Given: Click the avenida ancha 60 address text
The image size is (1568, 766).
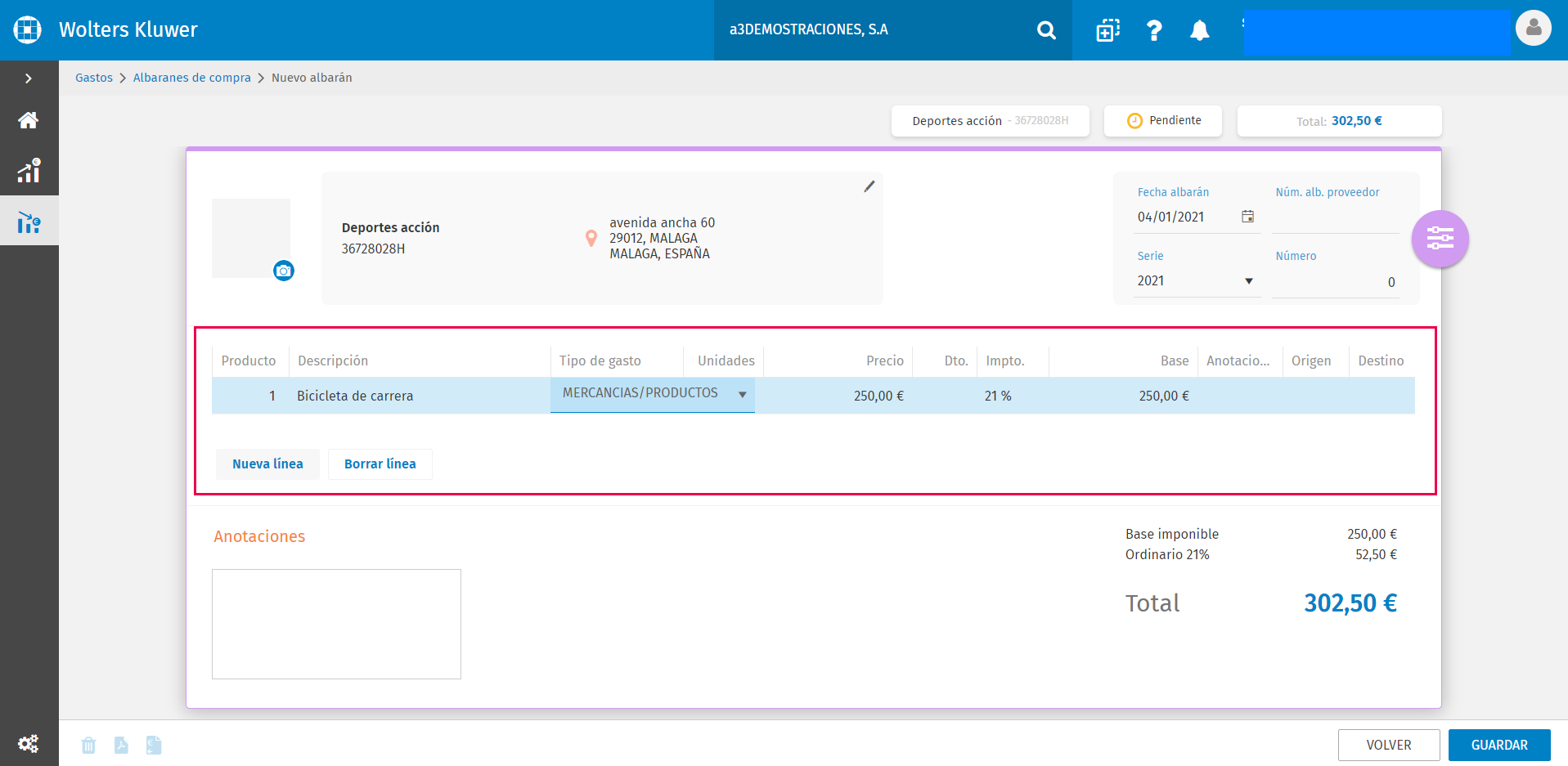Looking at the screenshot, I should tap(662, 222).
